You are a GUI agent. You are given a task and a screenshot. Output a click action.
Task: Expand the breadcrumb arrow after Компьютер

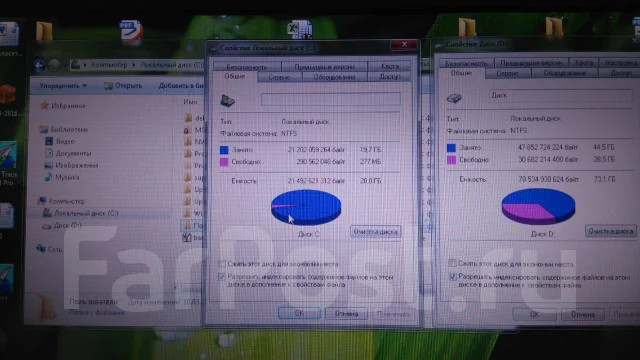(x=134, y=65)
